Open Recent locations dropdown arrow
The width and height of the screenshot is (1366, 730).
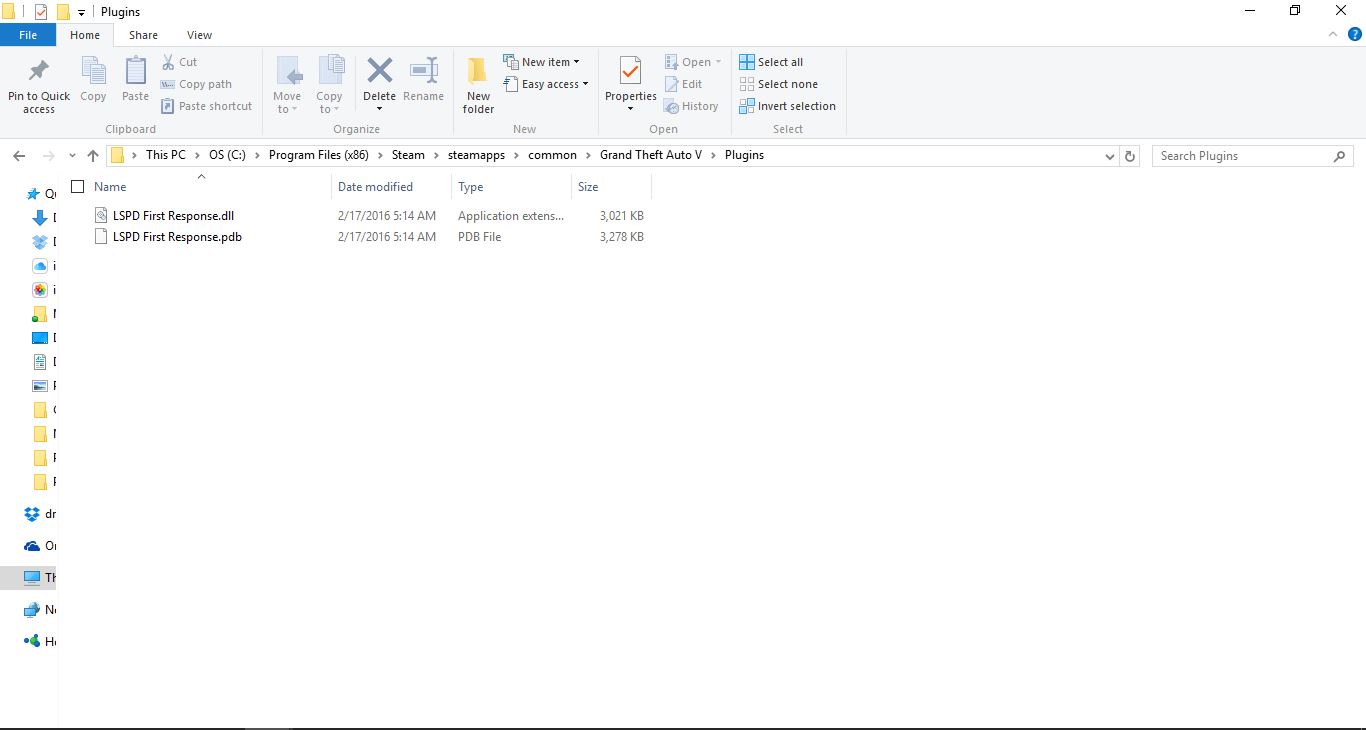pyautogui.click(x=72, y=156)
